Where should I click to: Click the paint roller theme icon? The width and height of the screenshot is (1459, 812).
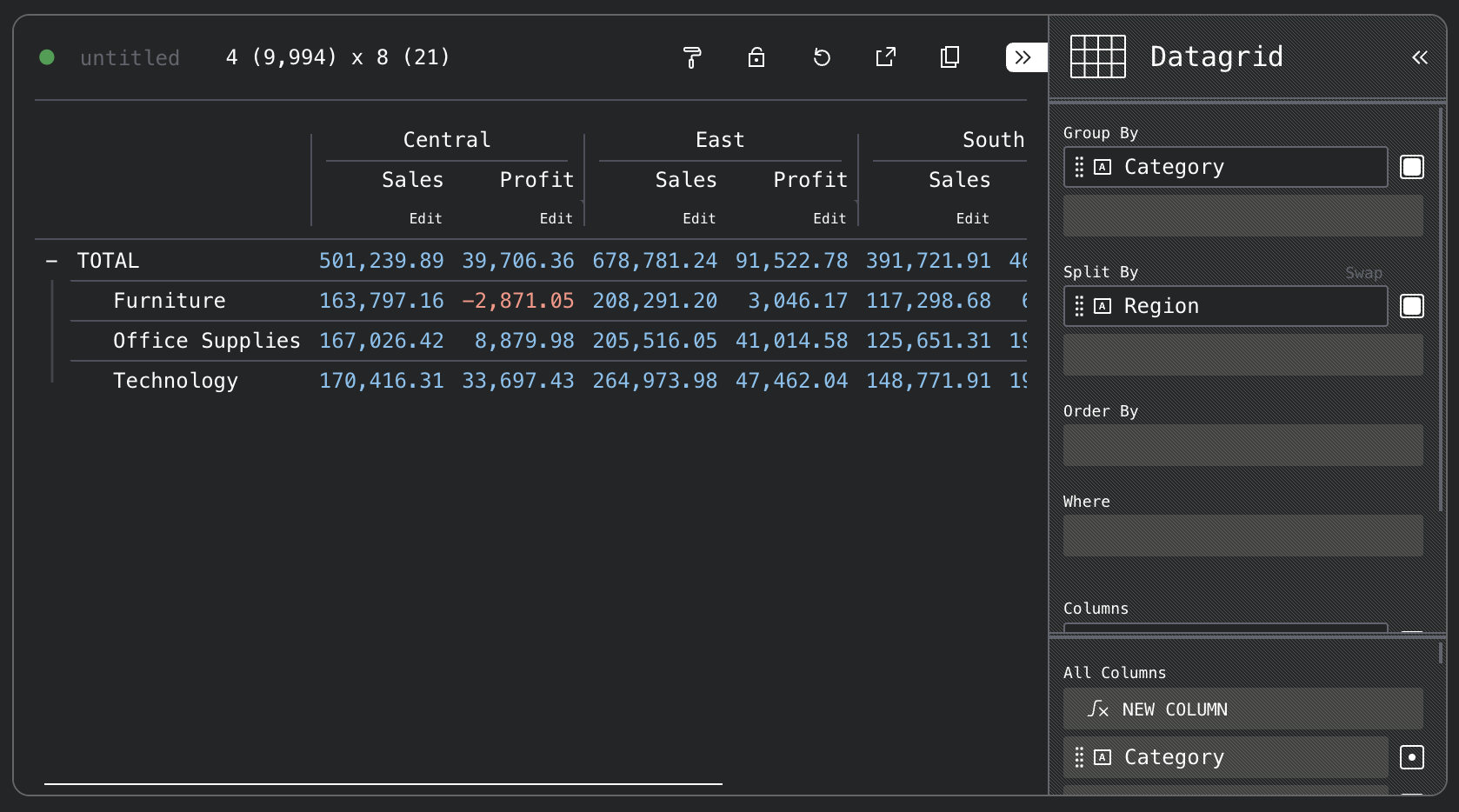point(692,57)
